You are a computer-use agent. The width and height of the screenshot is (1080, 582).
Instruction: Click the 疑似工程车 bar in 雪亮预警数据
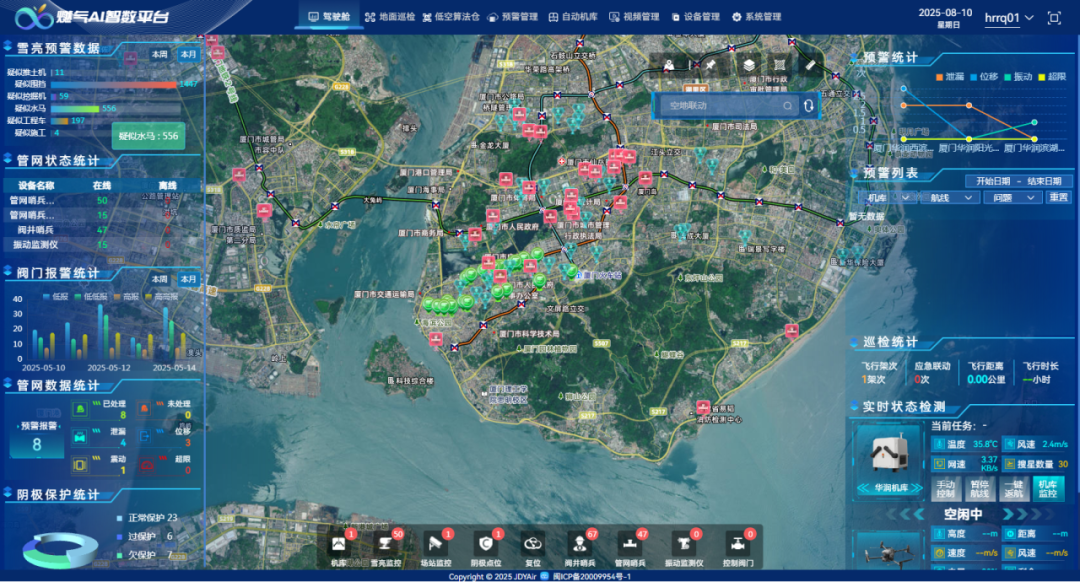click(59, 121)
